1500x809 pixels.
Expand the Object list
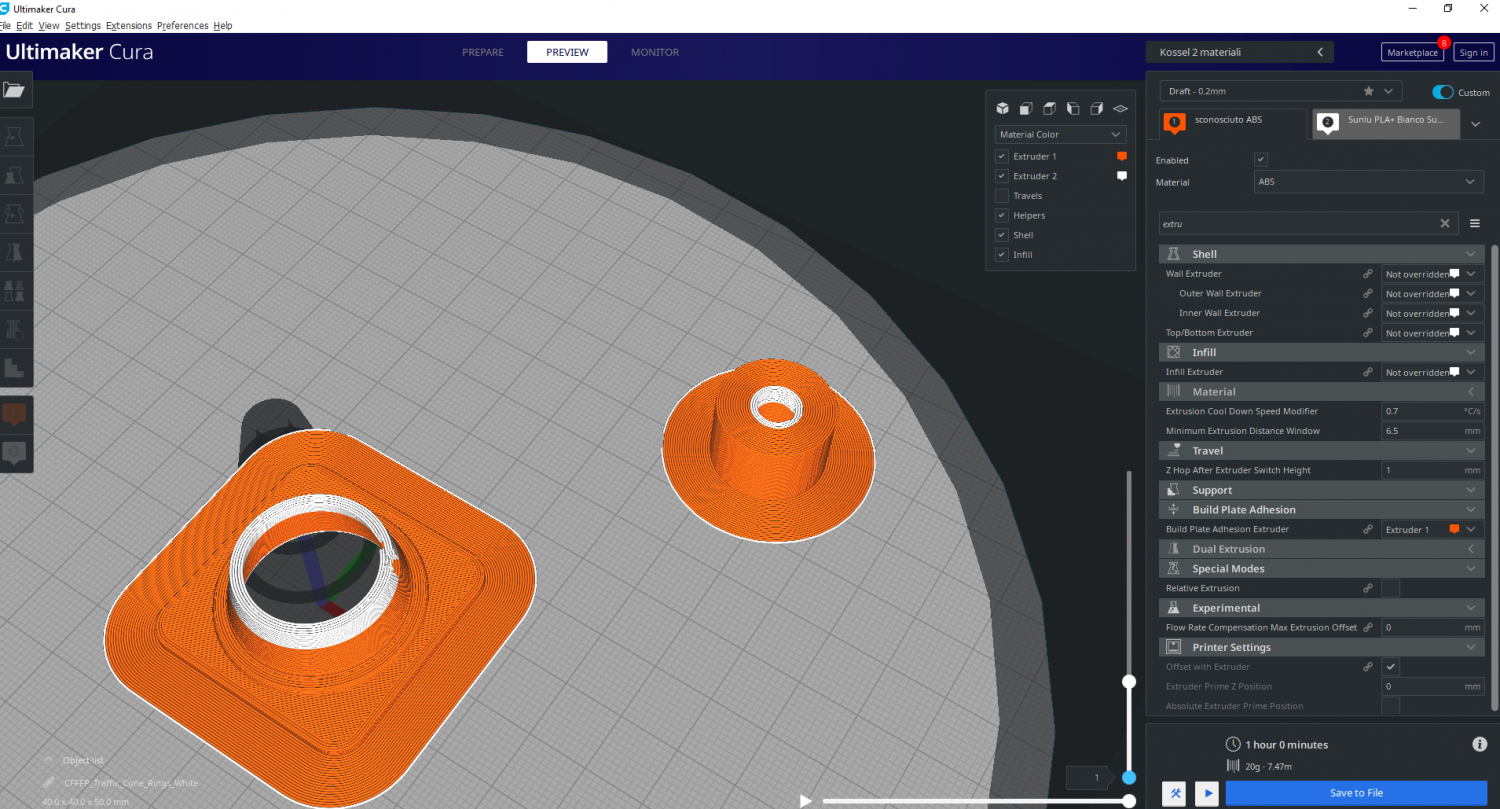click(74, 760)
